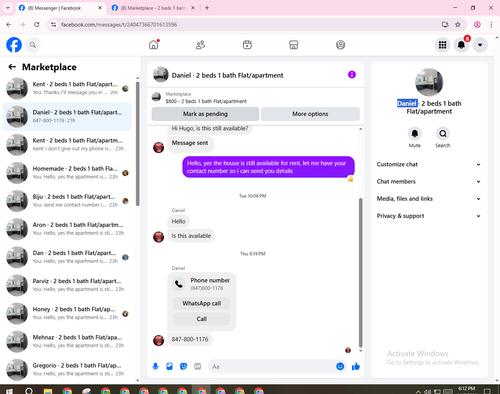
Task: Open the Dan conversation
Action: [67, 257]
